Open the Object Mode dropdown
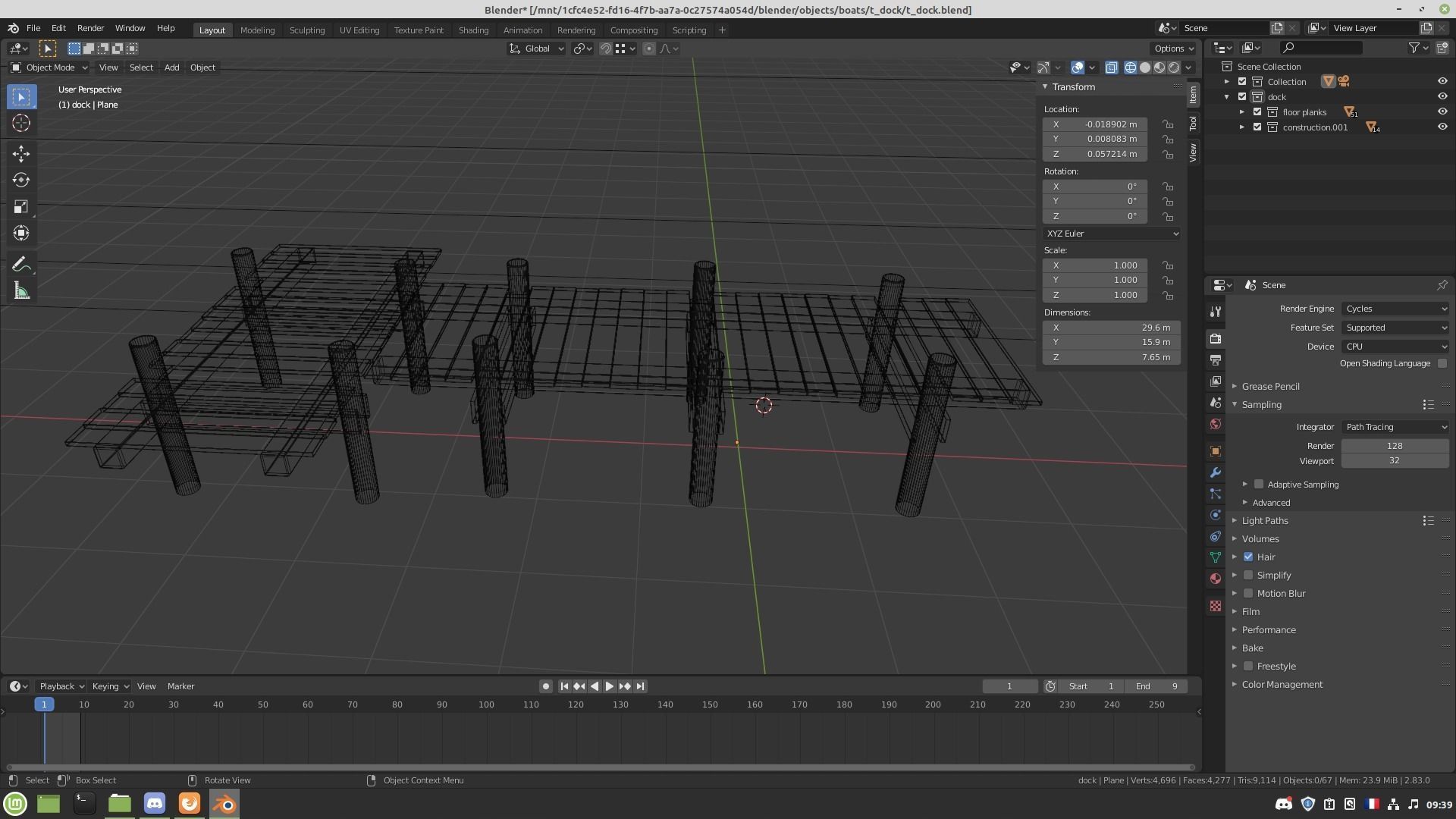 (x=49, y=67)
